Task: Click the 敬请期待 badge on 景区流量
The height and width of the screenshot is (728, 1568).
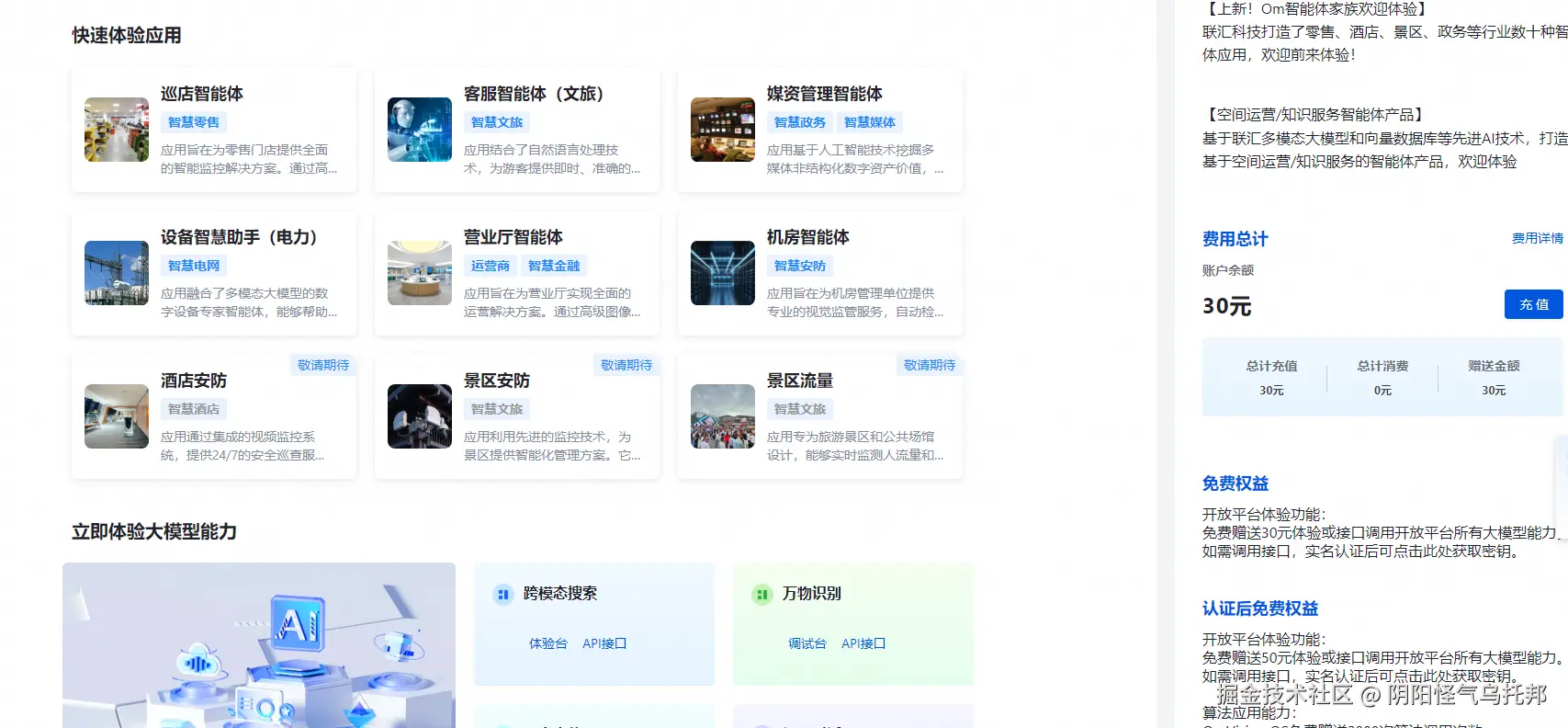Action: point(930,365)
